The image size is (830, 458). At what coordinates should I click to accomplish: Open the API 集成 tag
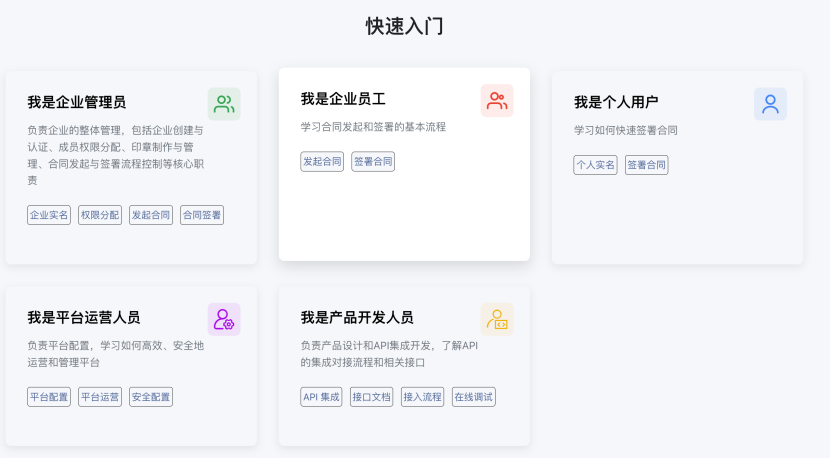coord(321,397)
